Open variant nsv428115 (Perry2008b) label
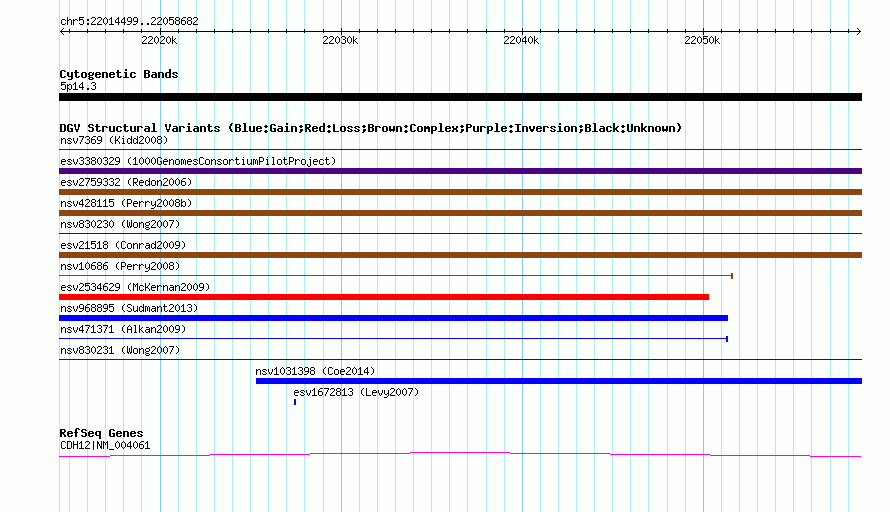Viewport: 890px width, 512px height. [x=126, y=203]
